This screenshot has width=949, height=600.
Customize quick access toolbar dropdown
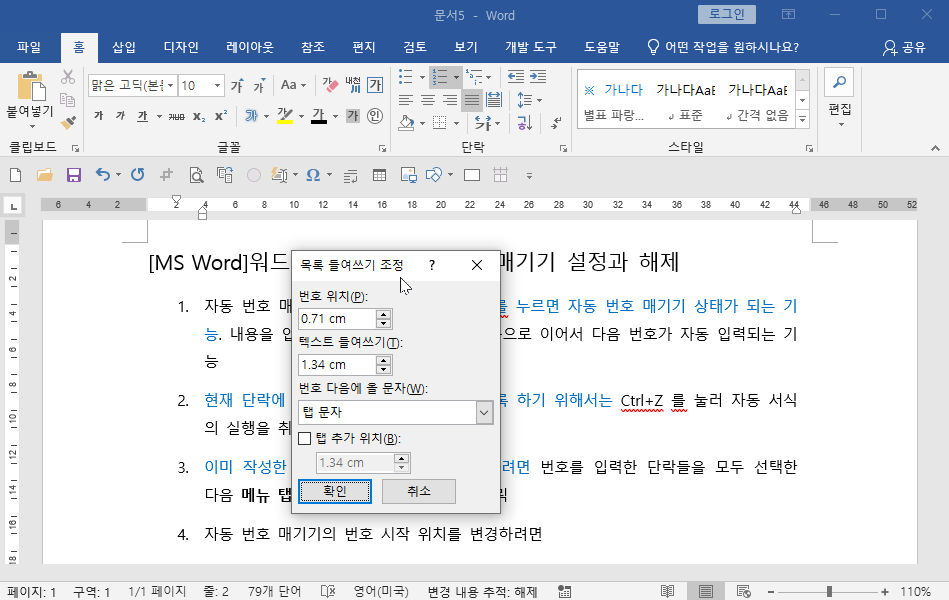[x=529, y=176]
